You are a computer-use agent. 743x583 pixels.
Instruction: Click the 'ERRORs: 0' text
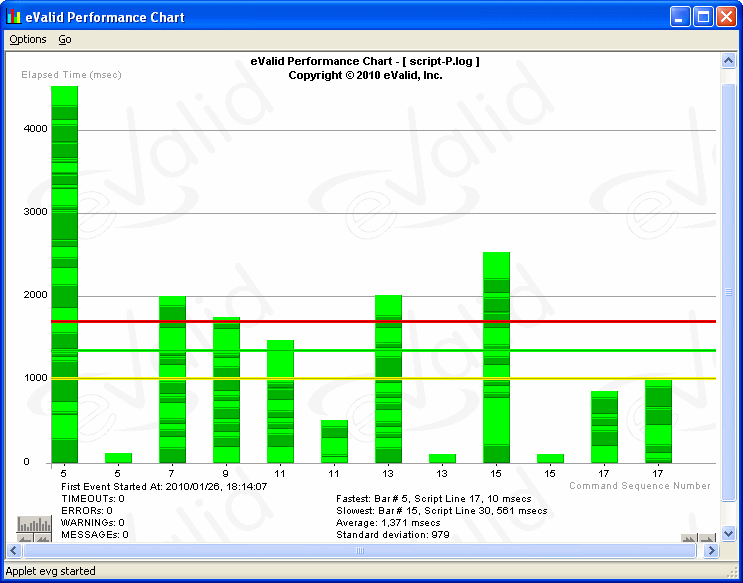[87, 510]
